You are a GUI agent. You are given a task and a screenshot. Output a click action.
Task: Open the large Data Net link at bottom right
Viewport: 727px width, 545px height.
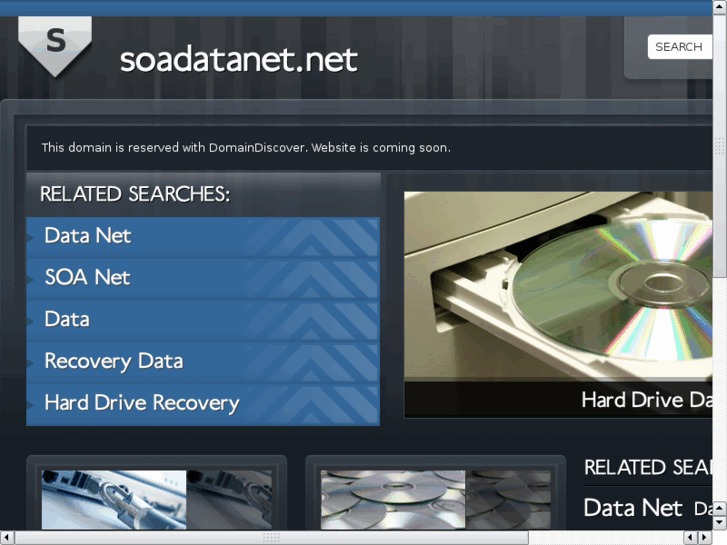click(x=633, y=507)
